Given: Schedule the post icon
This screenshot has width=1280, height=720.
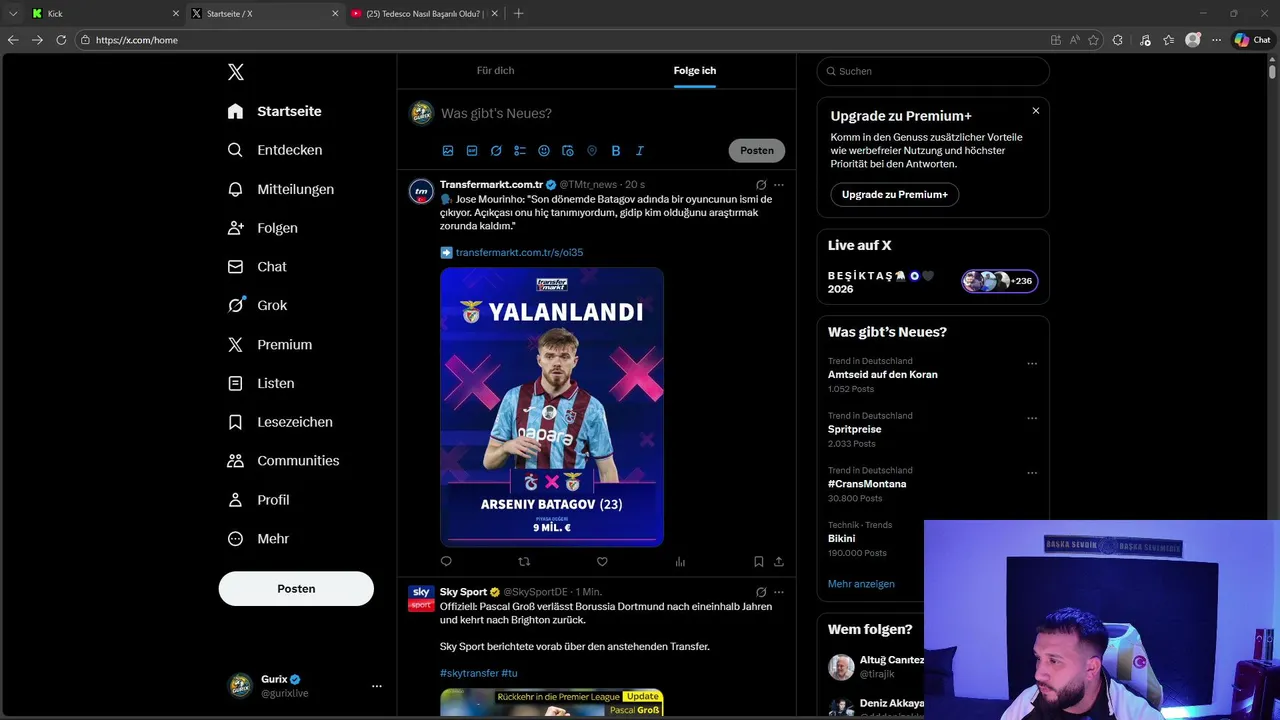Looking at the screenshot, I should point(568,151).
